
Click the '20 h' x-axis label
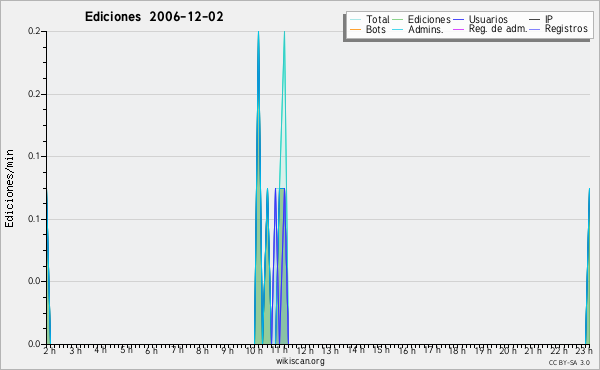click(508, 350)
